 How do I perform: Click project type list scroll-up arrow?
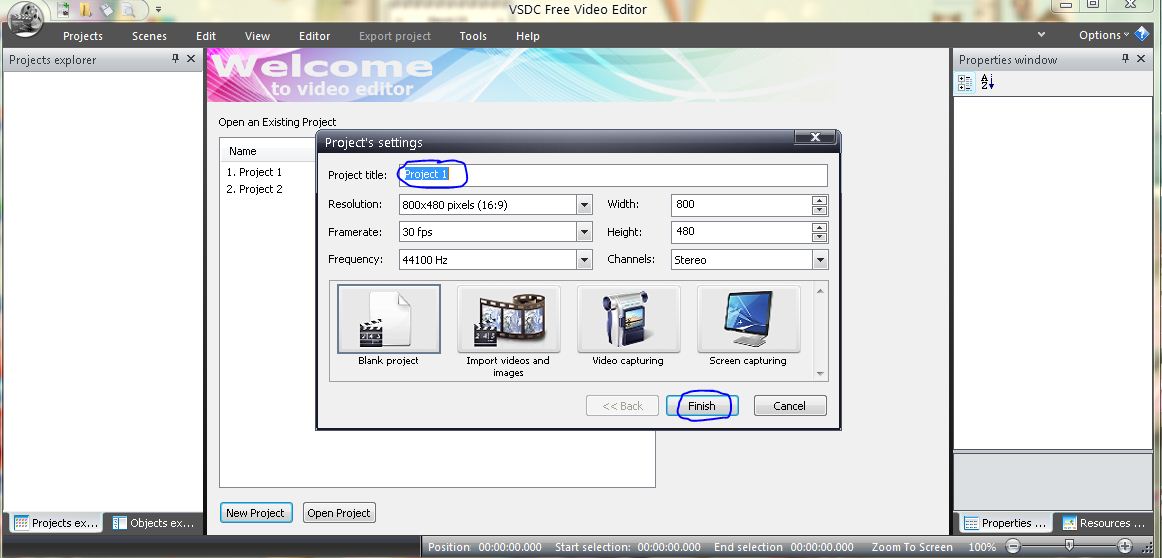point(820,290)
